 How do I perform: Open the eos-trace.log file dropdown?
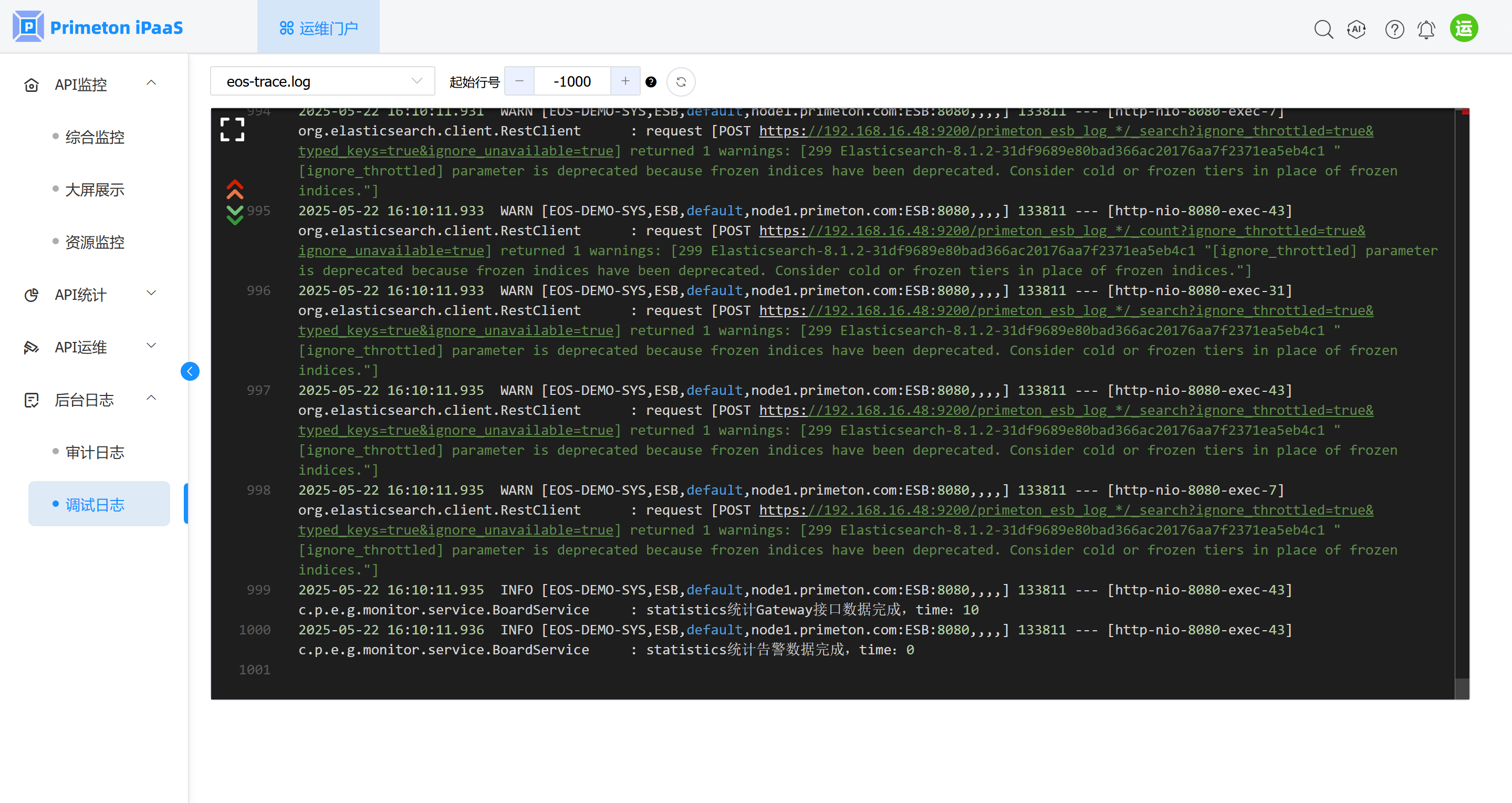pos(322,81)
